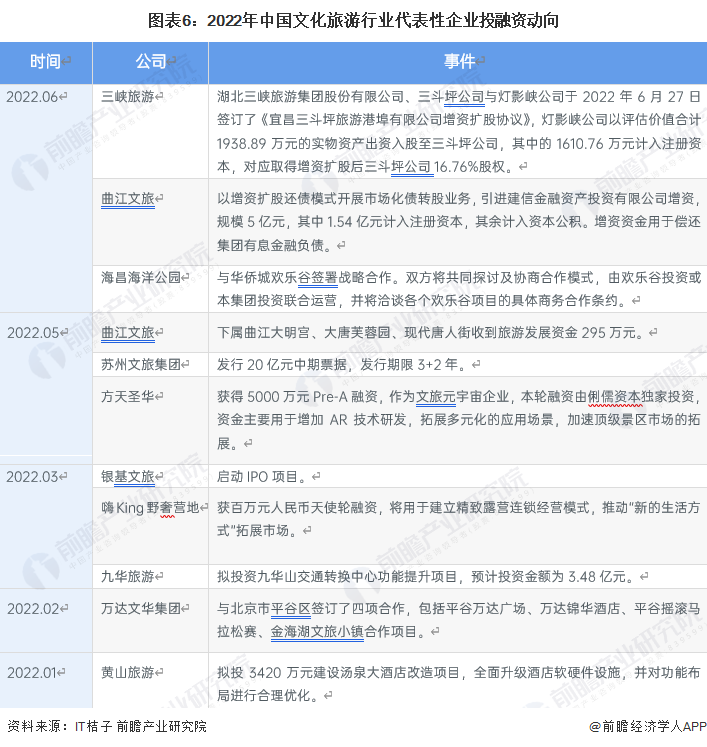Click the source line 资料来源：IT桔子 前瞻产业研究院
The width and height of the screenshot is (707, 747).
coord(107,726)
